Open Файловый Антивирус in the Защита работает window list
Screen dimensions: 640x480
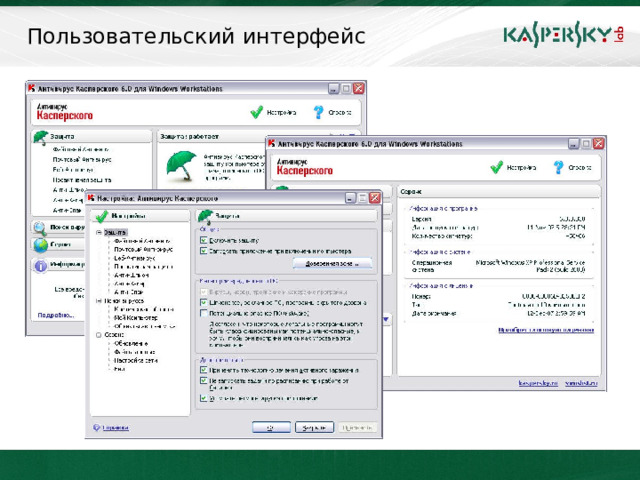(80, 149)
